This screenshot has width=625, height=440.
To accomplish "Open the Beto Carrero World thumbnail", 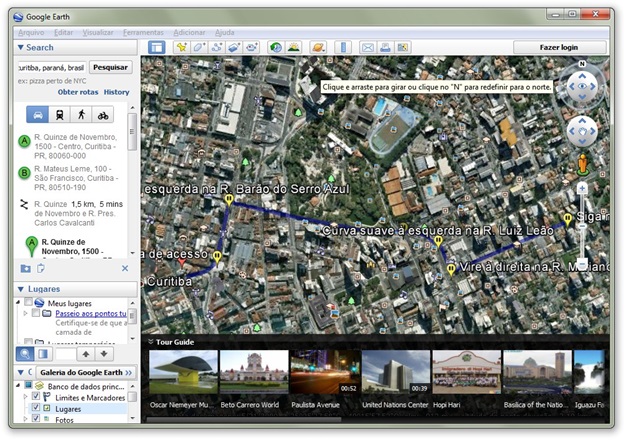I will click(x=254, y=372).
